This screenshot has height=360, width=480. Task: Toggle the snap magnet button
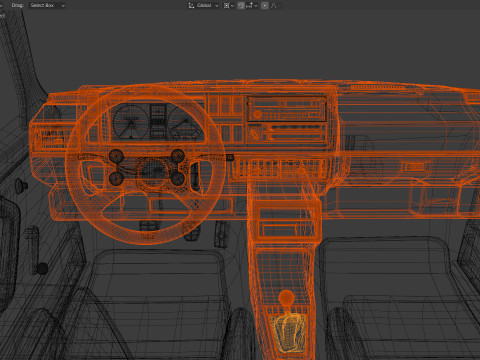pyautogui.click(x=241, y=5)
